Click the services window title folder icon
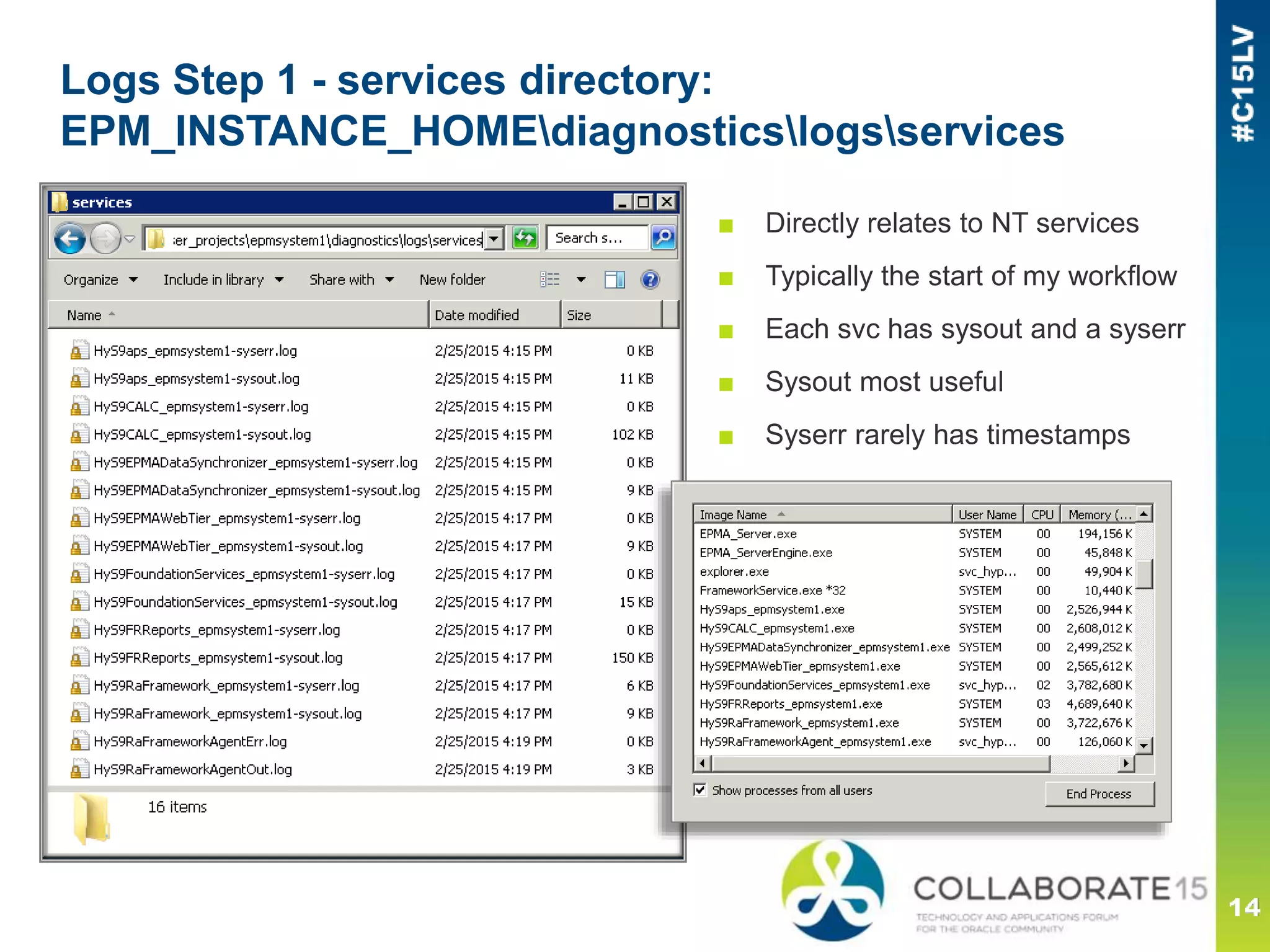1270x952 pixels. point(60,202)
